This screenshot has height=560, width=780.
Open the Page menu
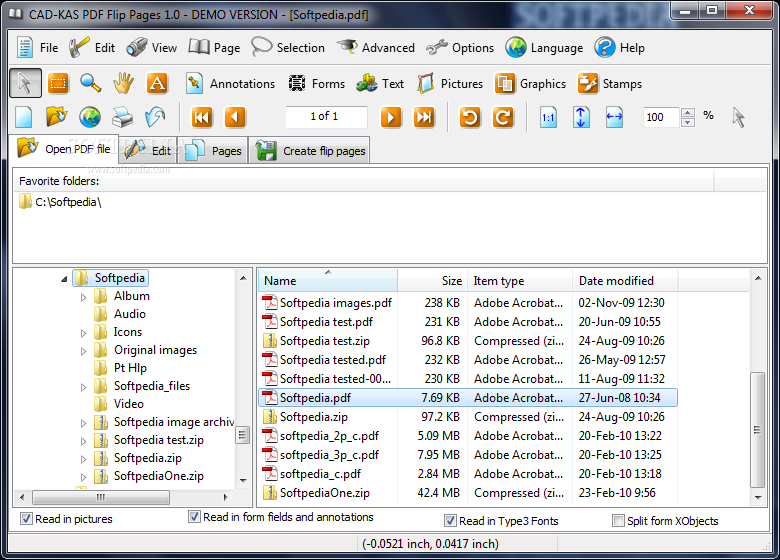tap(214, 48)
